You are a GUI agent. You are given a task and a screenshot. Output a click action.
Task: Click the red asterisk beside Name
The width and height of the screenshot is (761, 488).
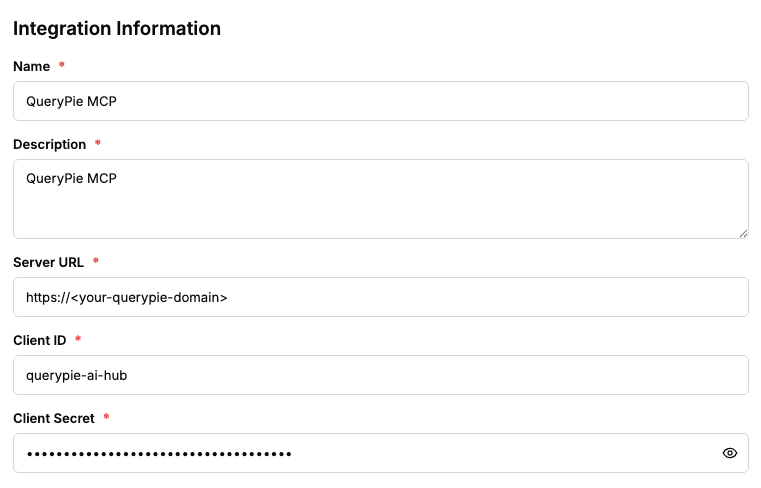coord(62,66)
